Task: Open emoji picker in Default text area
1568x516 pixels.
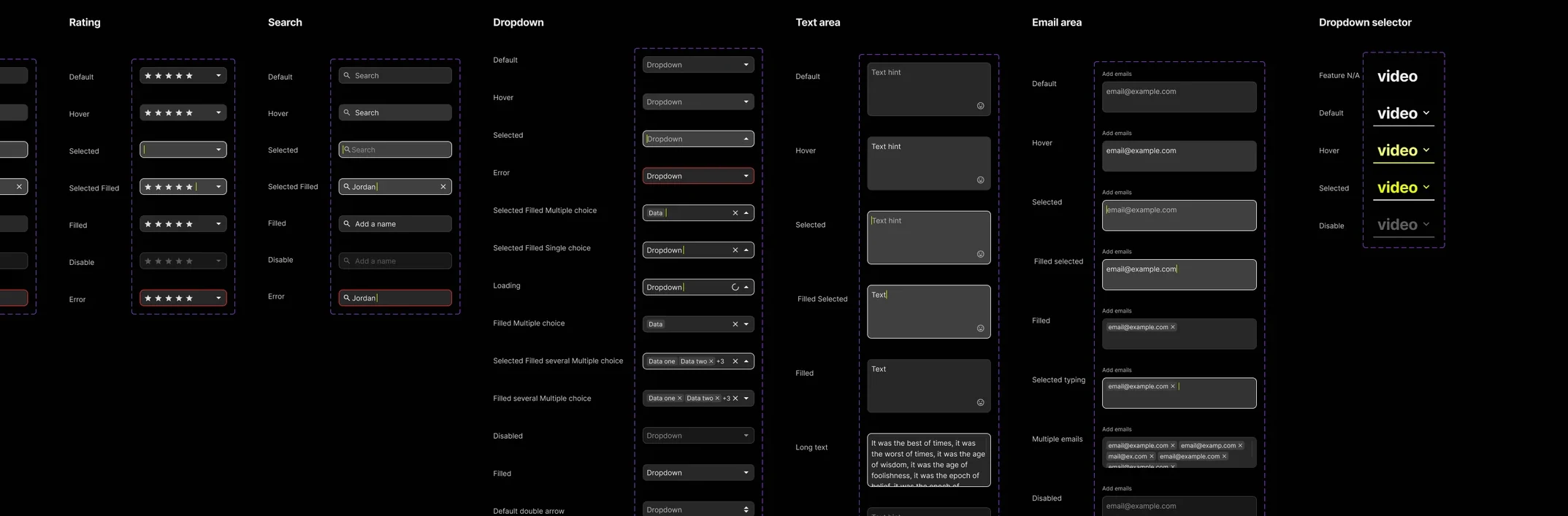Action: point(981,106)
